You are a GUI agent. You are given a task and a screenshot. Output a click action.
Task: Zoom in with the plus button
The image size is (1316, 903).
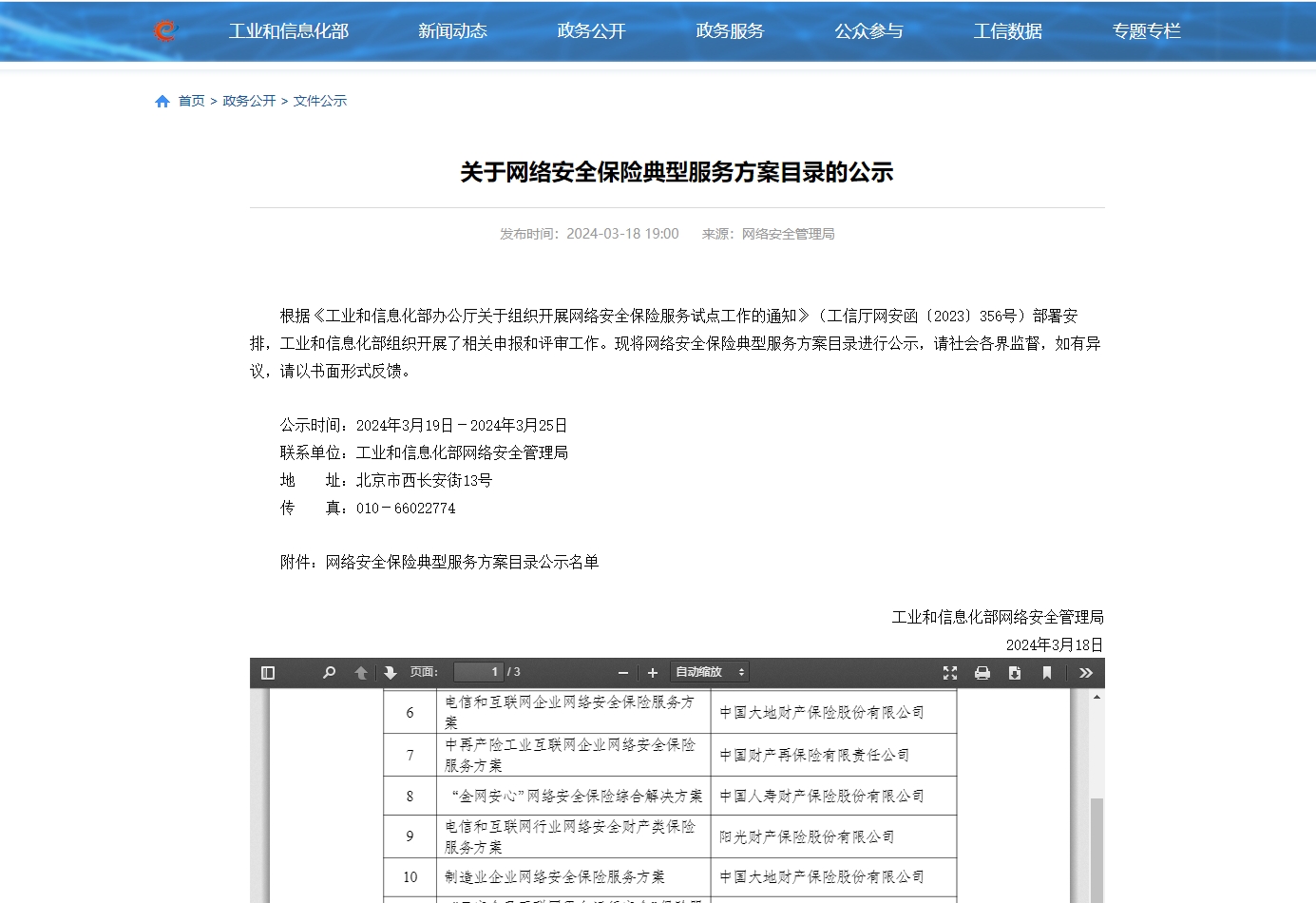tap(653, 673)
